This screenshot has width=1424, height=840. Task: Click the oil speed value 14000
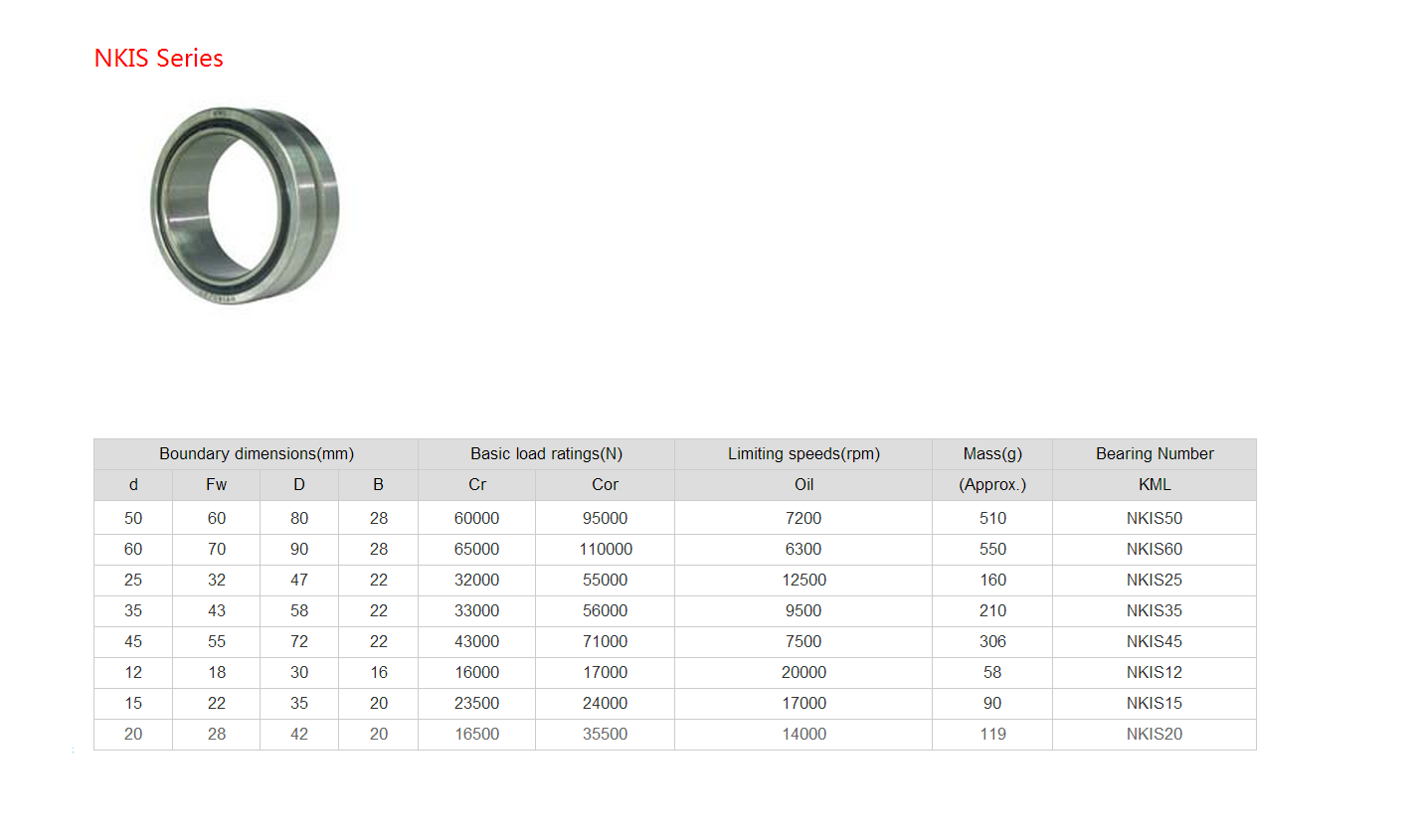point(803,735)
